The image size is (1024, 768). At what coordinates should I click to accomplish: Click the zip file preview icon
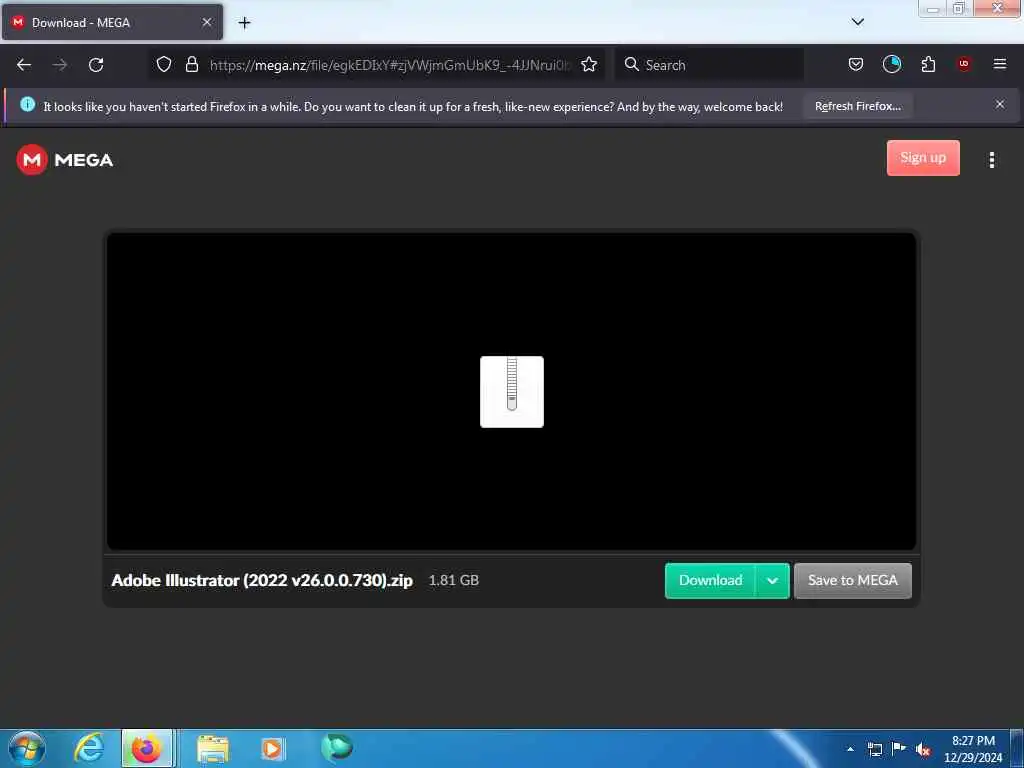coord(511,392)
